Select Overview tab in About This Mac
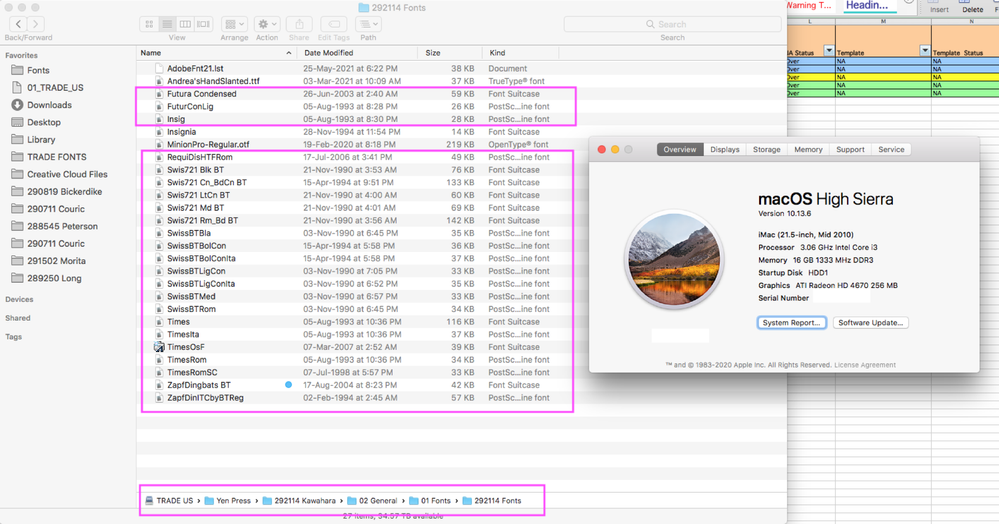Image resolution: width=999 pixels, height=524 pixels. tap(680, 149)
